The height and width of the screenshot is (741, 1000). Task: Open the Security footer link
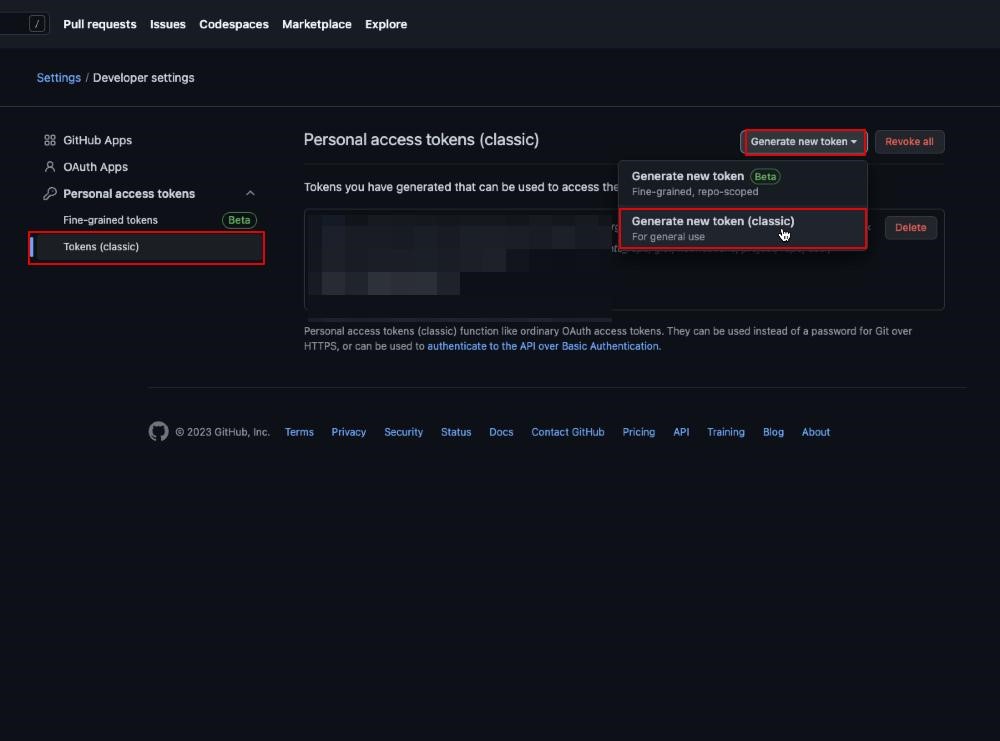[404, 432]
